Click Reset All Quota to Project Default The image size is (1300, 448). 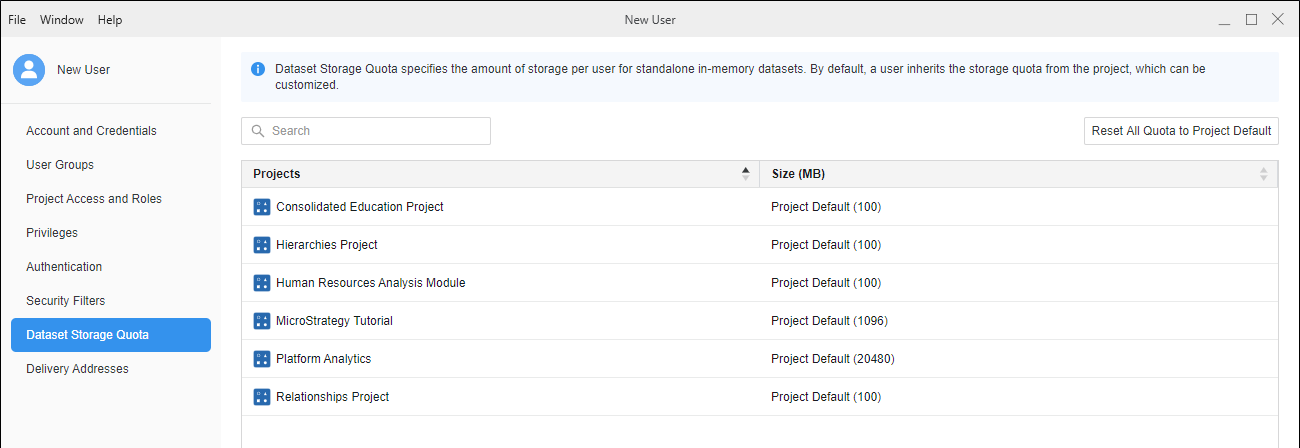[1181, 131]
